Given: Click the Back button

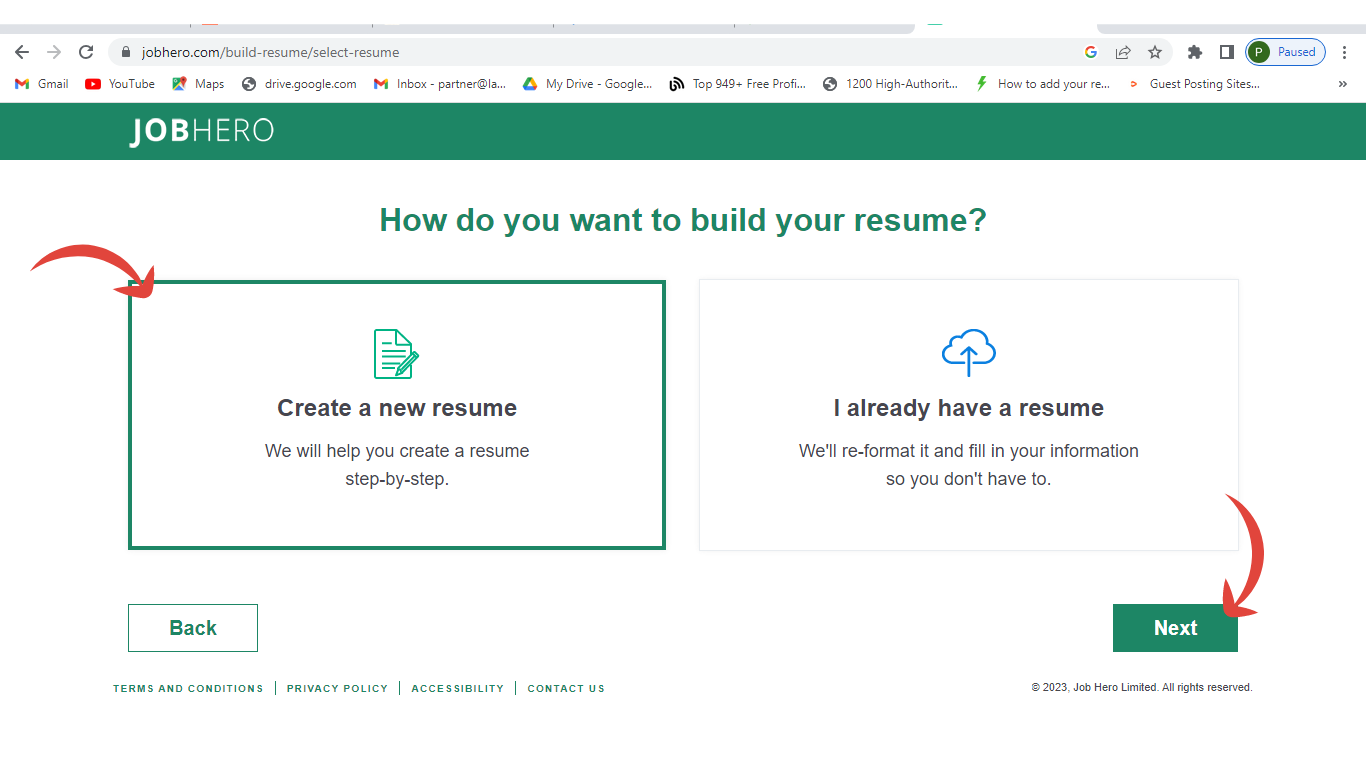Looking at the screenshot, I should point(193,628).
